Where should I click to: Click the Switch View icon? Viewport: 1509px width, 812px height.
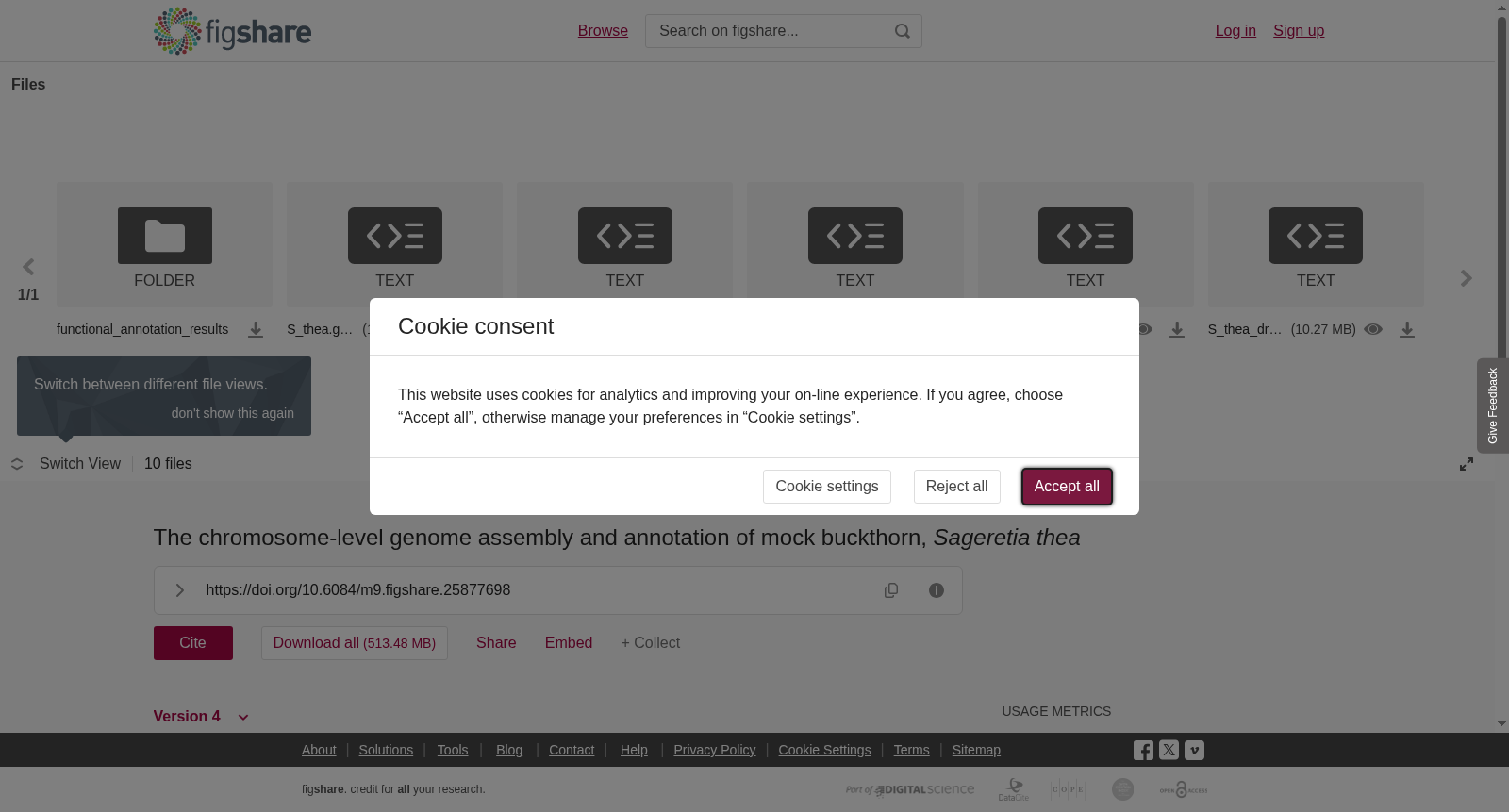[x=17, y=464]
